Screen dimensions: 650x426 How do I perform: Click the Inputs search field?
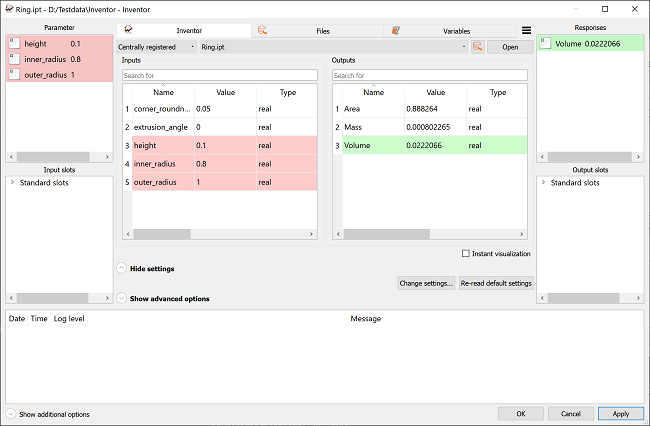(x=220, y=75)
